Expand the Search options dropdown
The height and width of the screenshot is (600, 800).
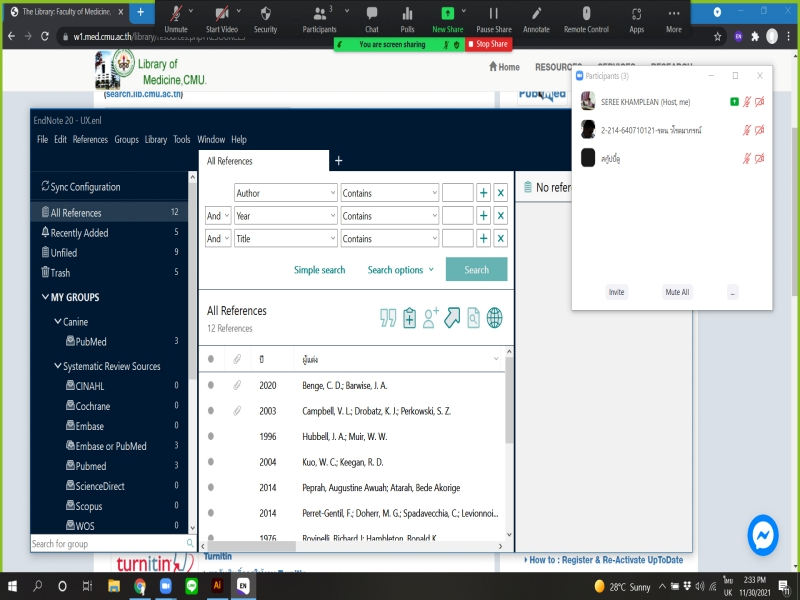tap(401, 270)
